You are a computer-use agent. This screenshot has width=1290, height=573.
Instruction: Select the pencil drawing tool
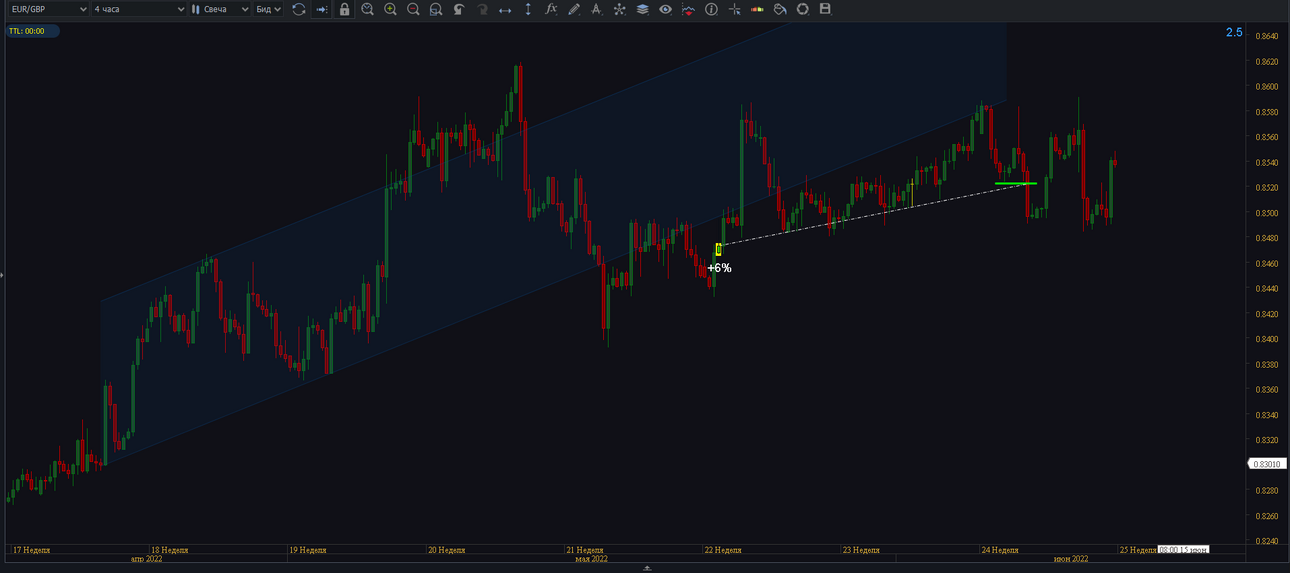click(574, 9)
